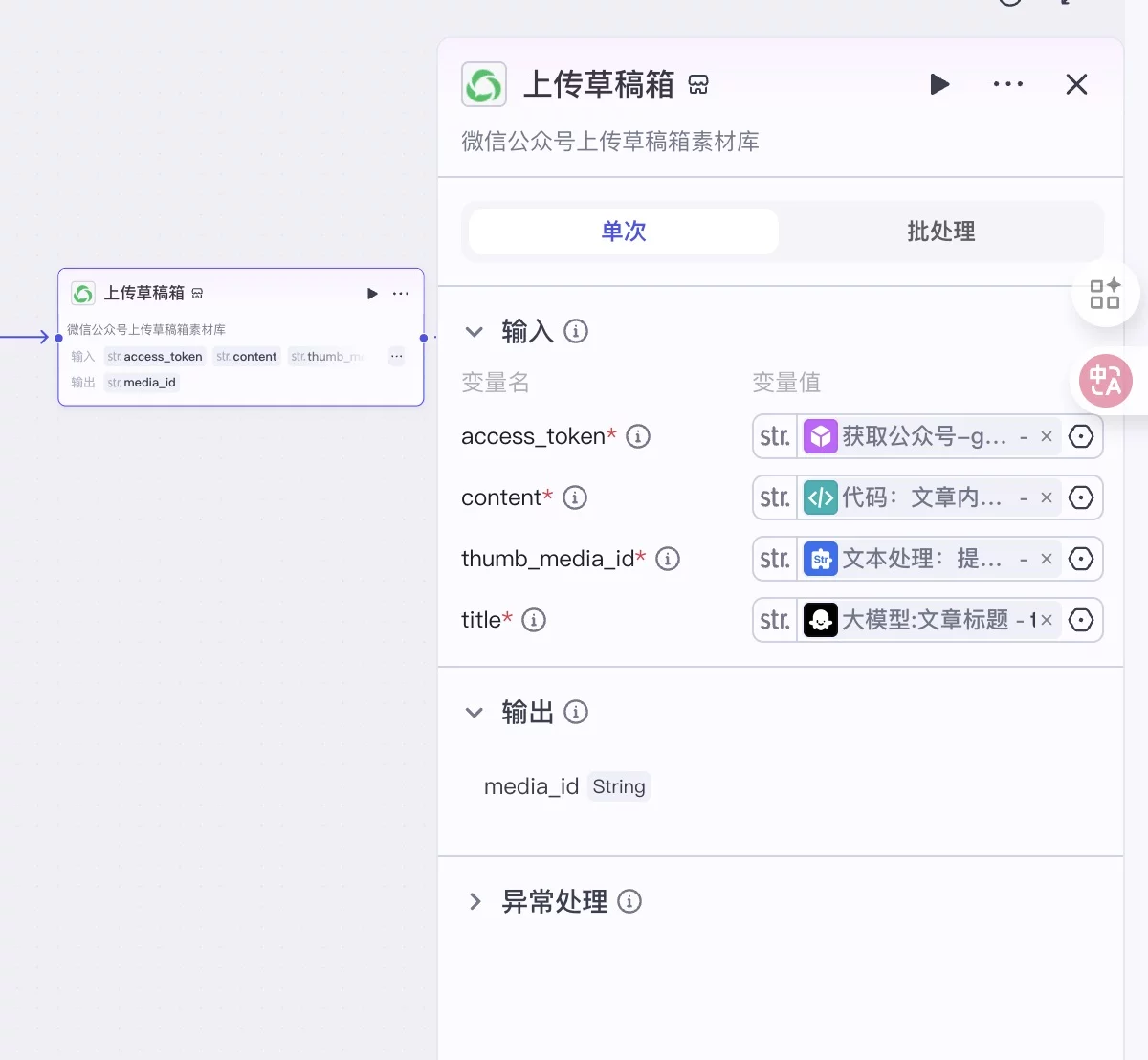Run the node from the panel play button
Screen dimensions: 1148x1060
tap(939, 84)
